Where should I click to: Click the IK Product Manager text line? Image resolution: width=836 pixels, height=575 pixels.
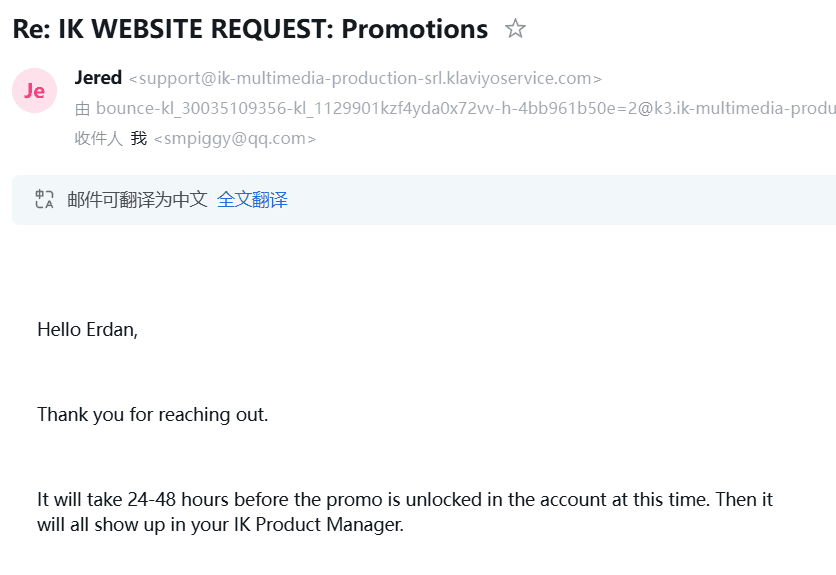220,524
